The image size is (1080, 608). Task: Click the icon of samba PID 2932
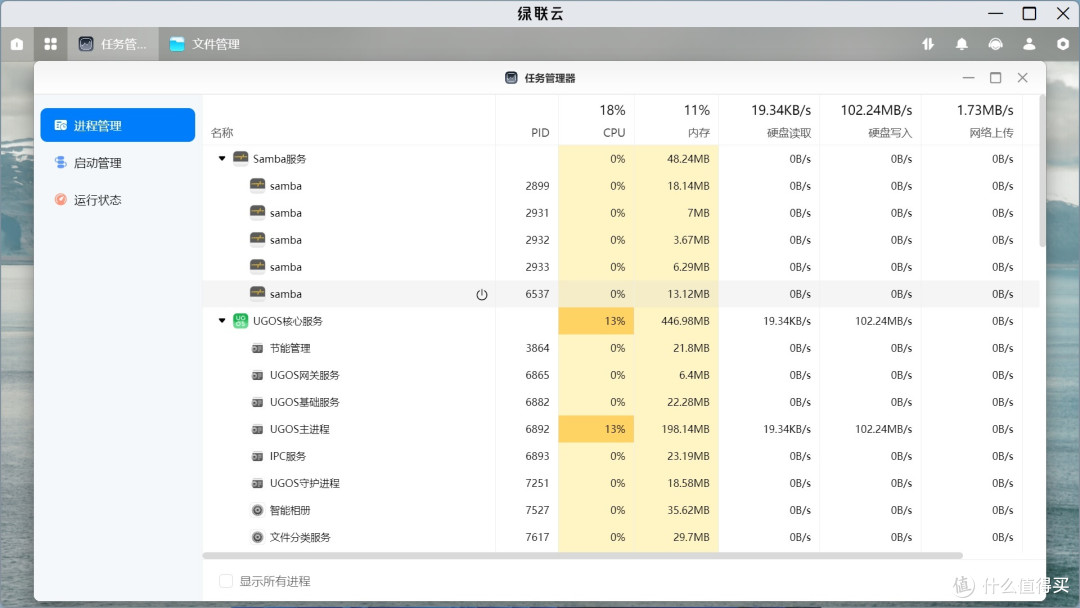tap(258, 240)
